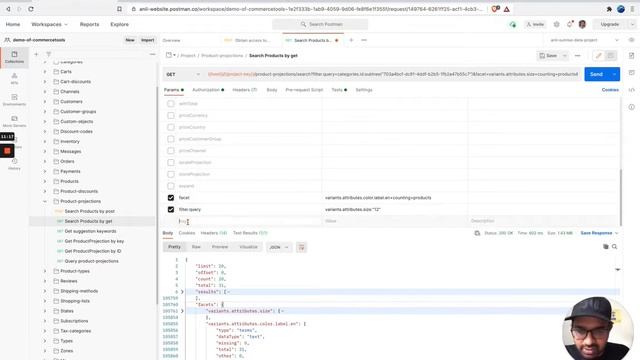Screen dimensions: 640x360
Task: Uncheck the facet parameter checkbox
Action: click(x=171, y=198)
